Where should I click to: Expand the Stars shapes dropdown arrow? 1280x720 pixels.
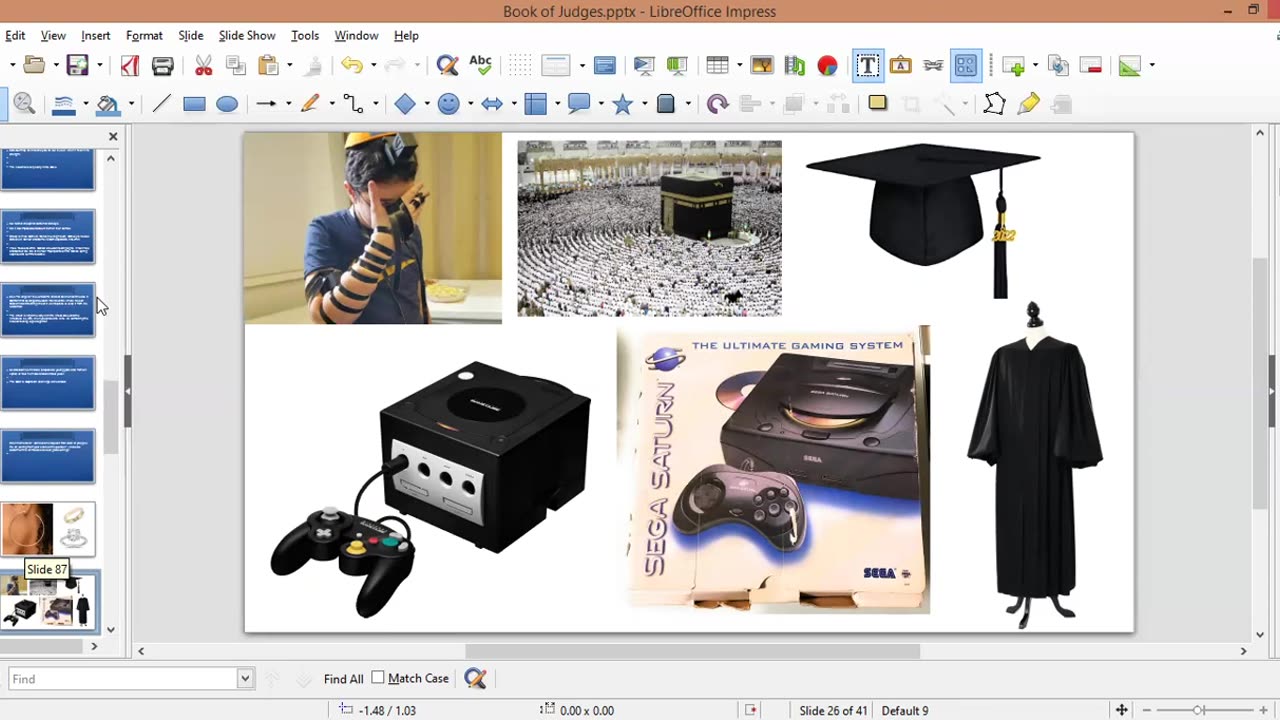[x=644, y=103]
